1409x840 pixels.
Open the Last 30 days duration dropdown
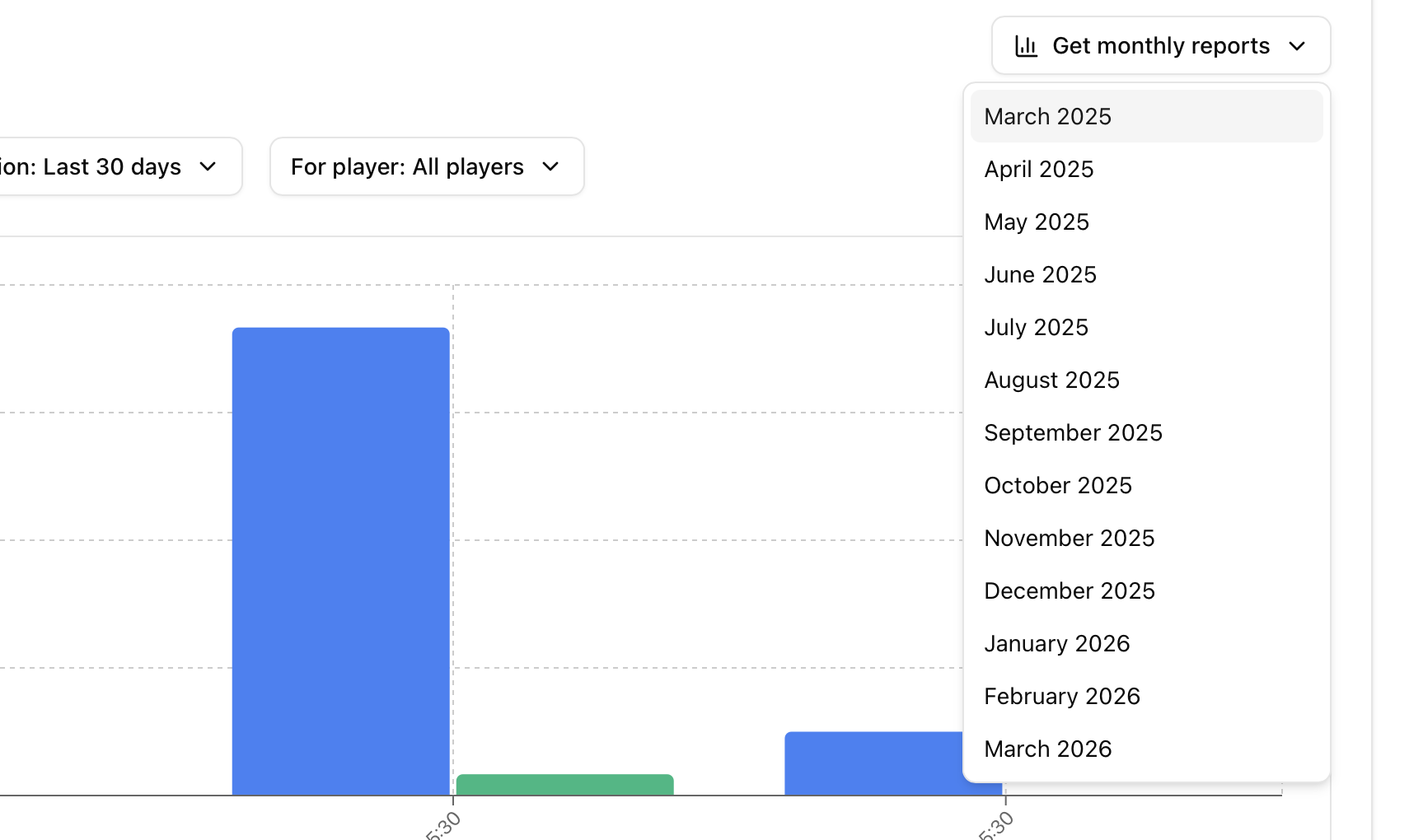click(115, 166)
